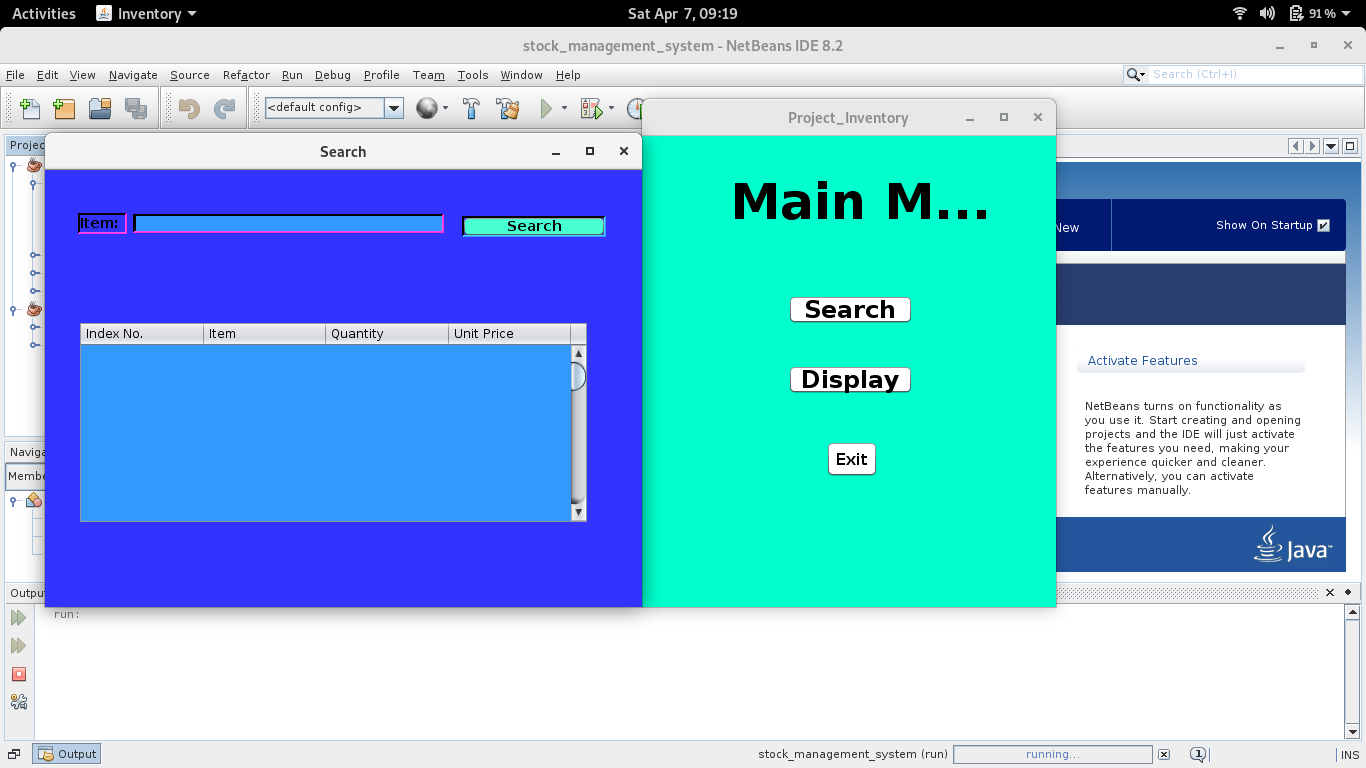The width and height of the screenshot is (1366, 768).
Task: Click the NetBeans search box
Action: [x=1255, y=74]
